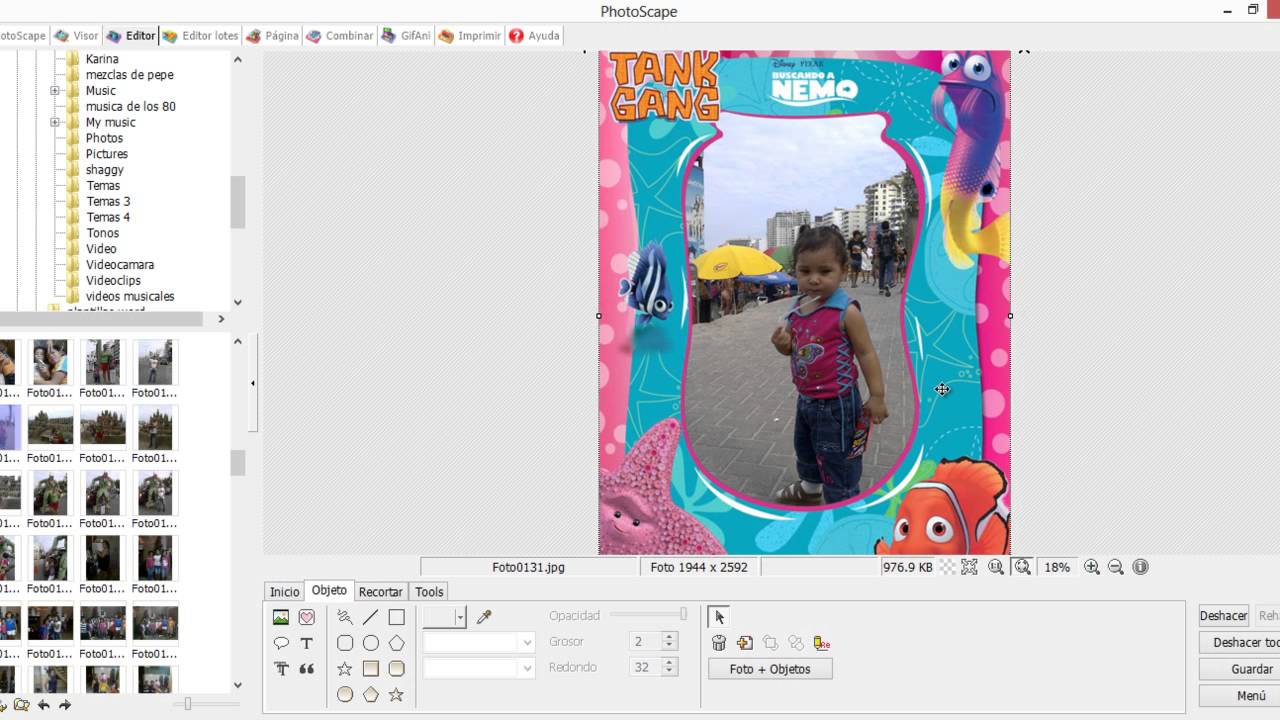Screen dimensions: 1280x720
Task: Click the Foto0131.jpg filename in status bar
Action: click(x=529, y=567)
